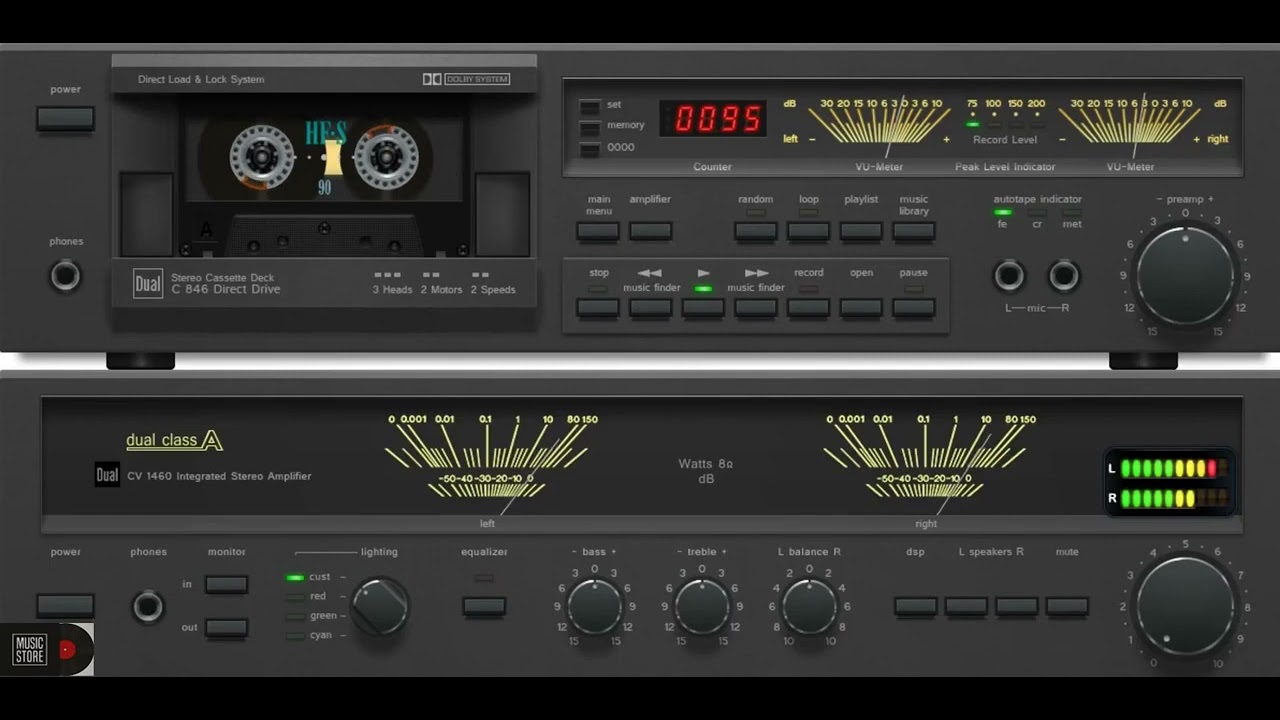
Task: Click the R channel LED level bar
Action: coord(1174,498)
